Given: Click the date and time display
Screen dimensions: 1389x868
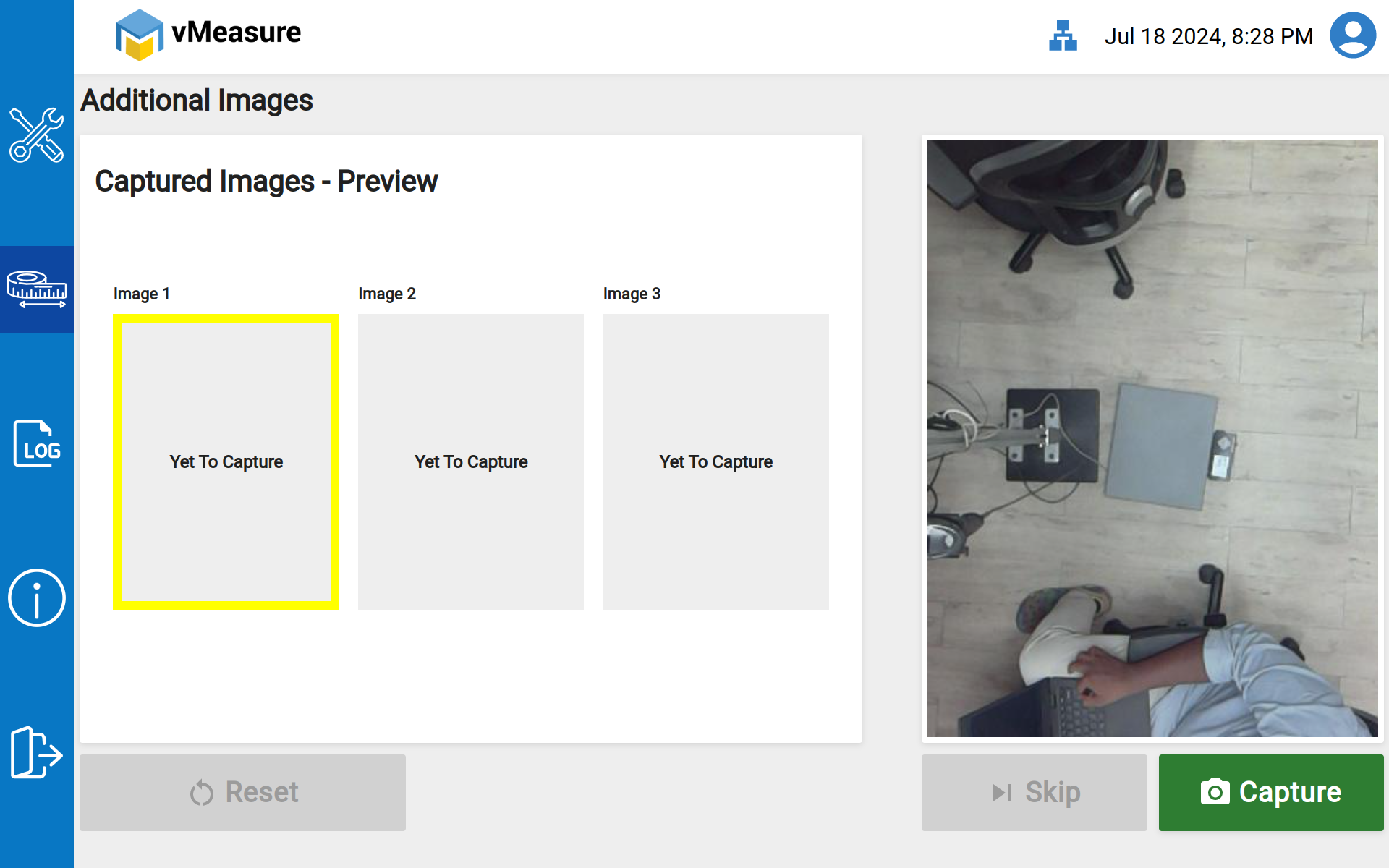Looking at the screenshot, I should (1208, 36).
